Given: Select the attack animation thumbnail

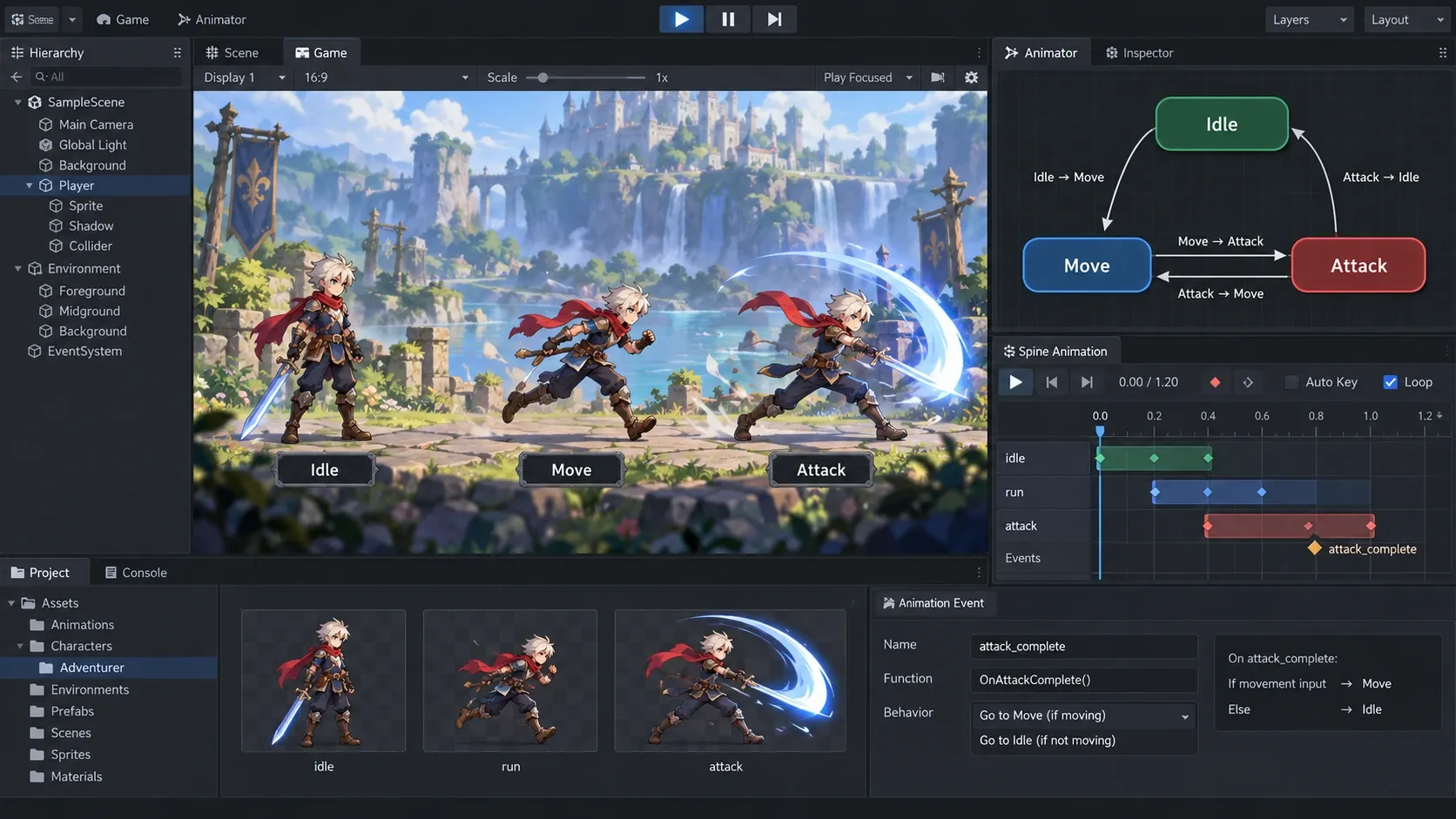Looking at the screenshot, I should (730, 681).
